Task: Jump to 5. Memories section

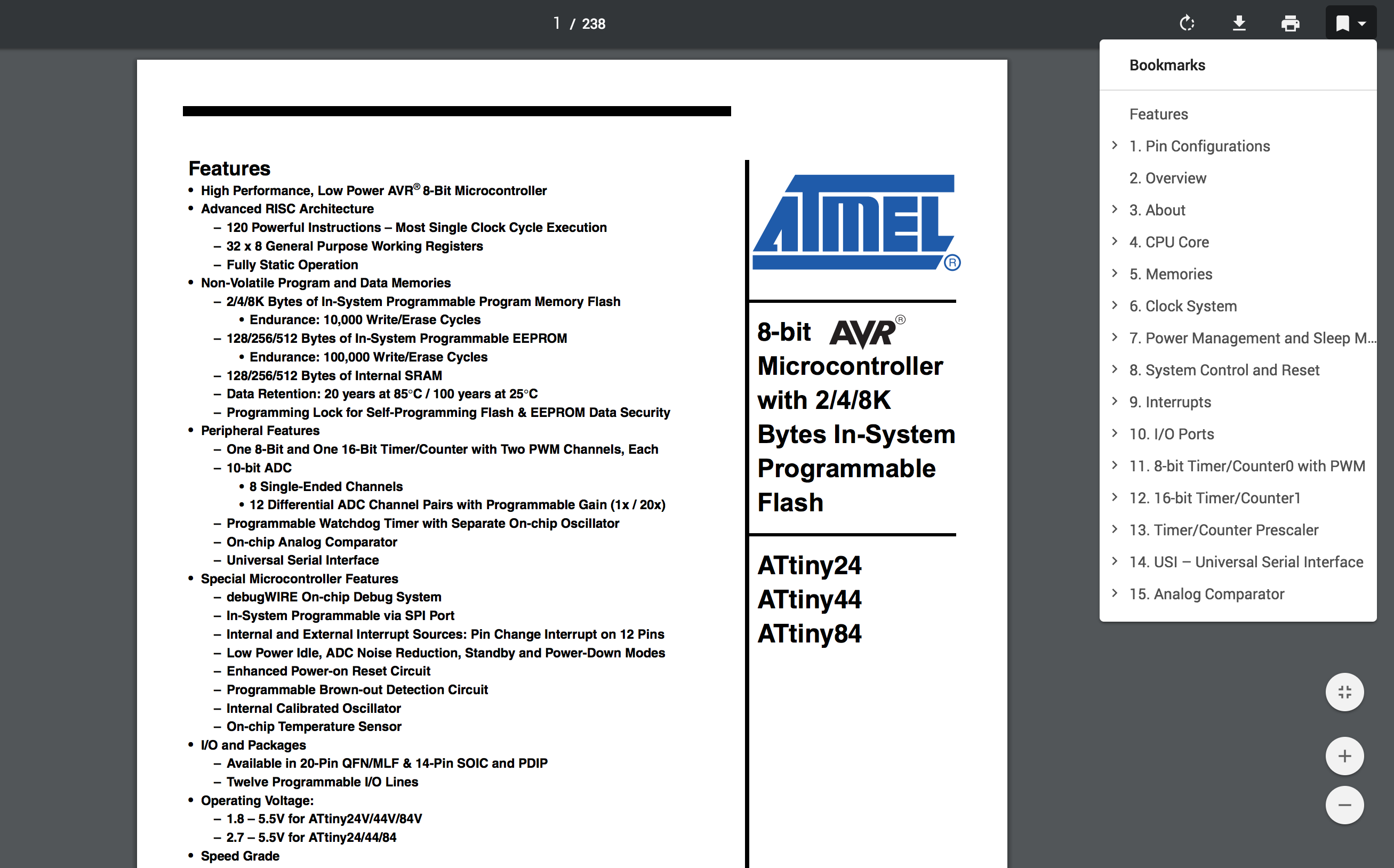Action: point(1171,275)
